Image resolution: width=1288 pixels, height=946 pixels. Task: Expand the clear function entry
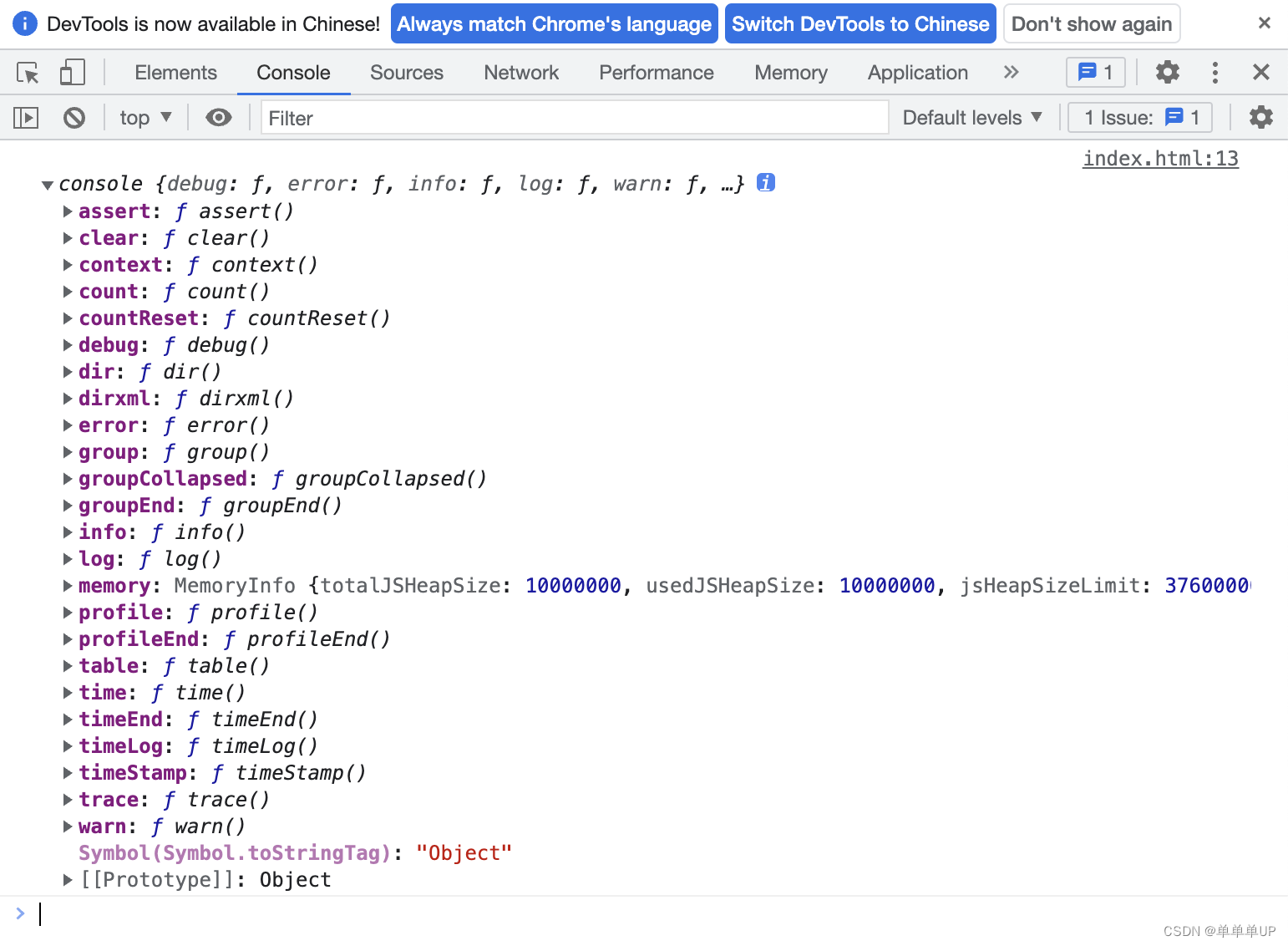click(68, 238)
